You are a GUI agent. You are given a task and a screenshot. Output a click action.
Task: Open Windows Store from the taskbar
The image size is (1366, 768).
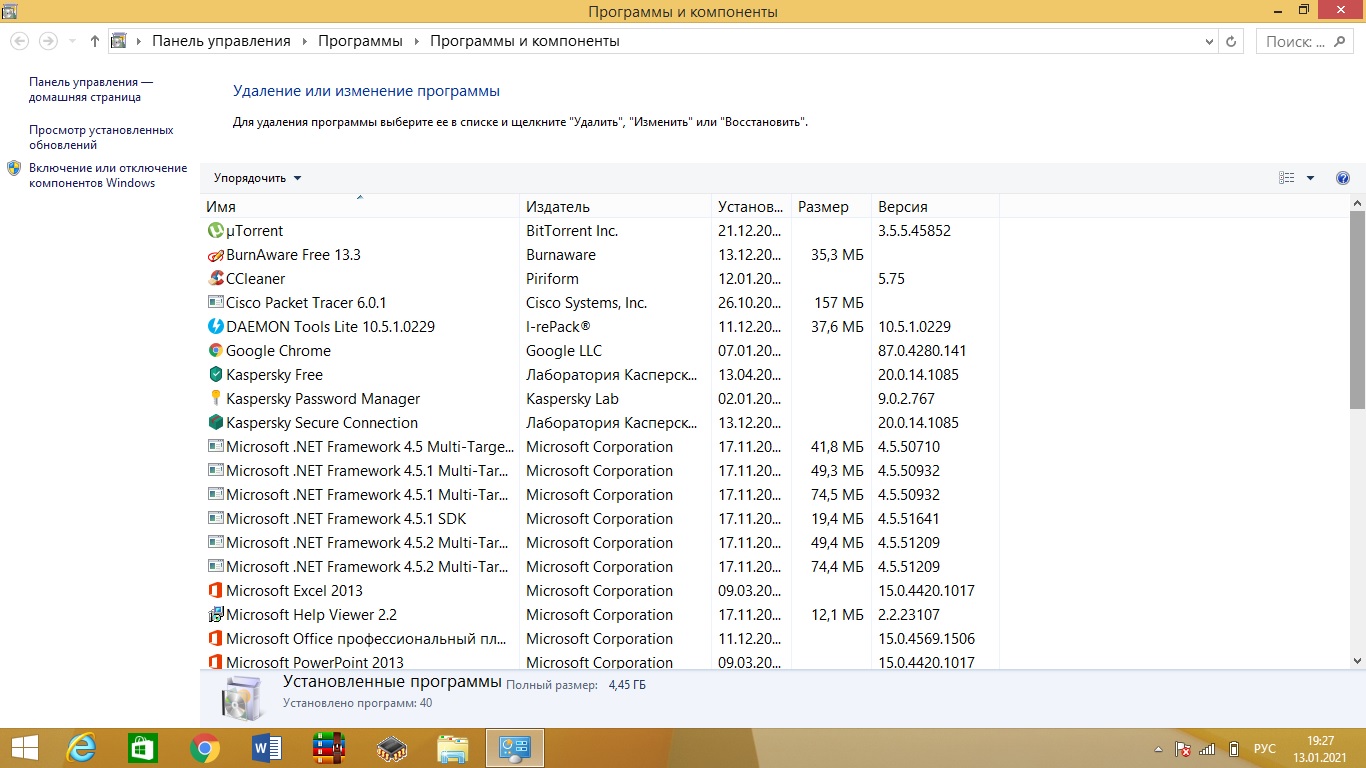click(143, 748)
